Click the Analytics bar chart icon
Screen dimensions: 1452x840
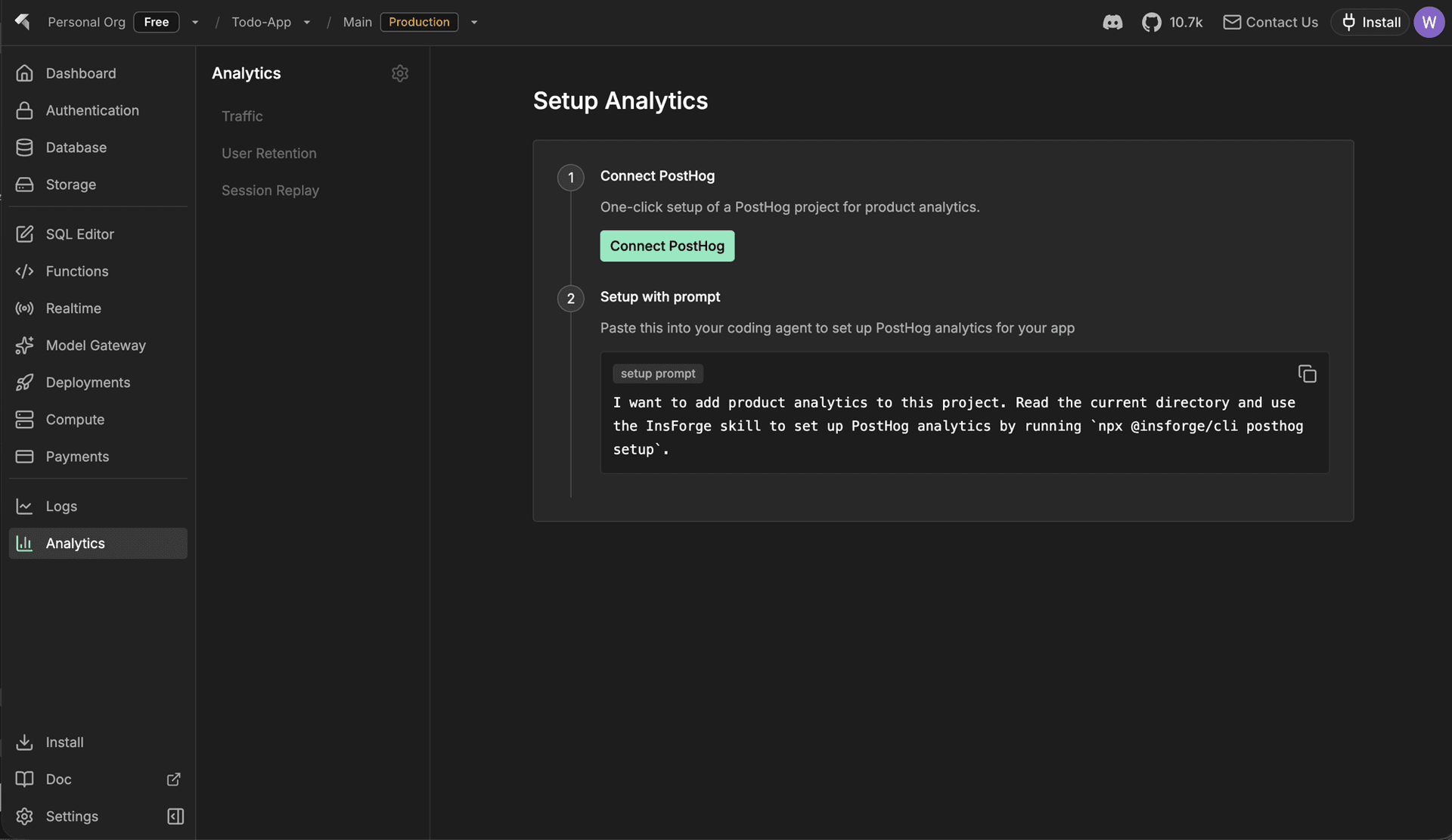pos(24,544)
